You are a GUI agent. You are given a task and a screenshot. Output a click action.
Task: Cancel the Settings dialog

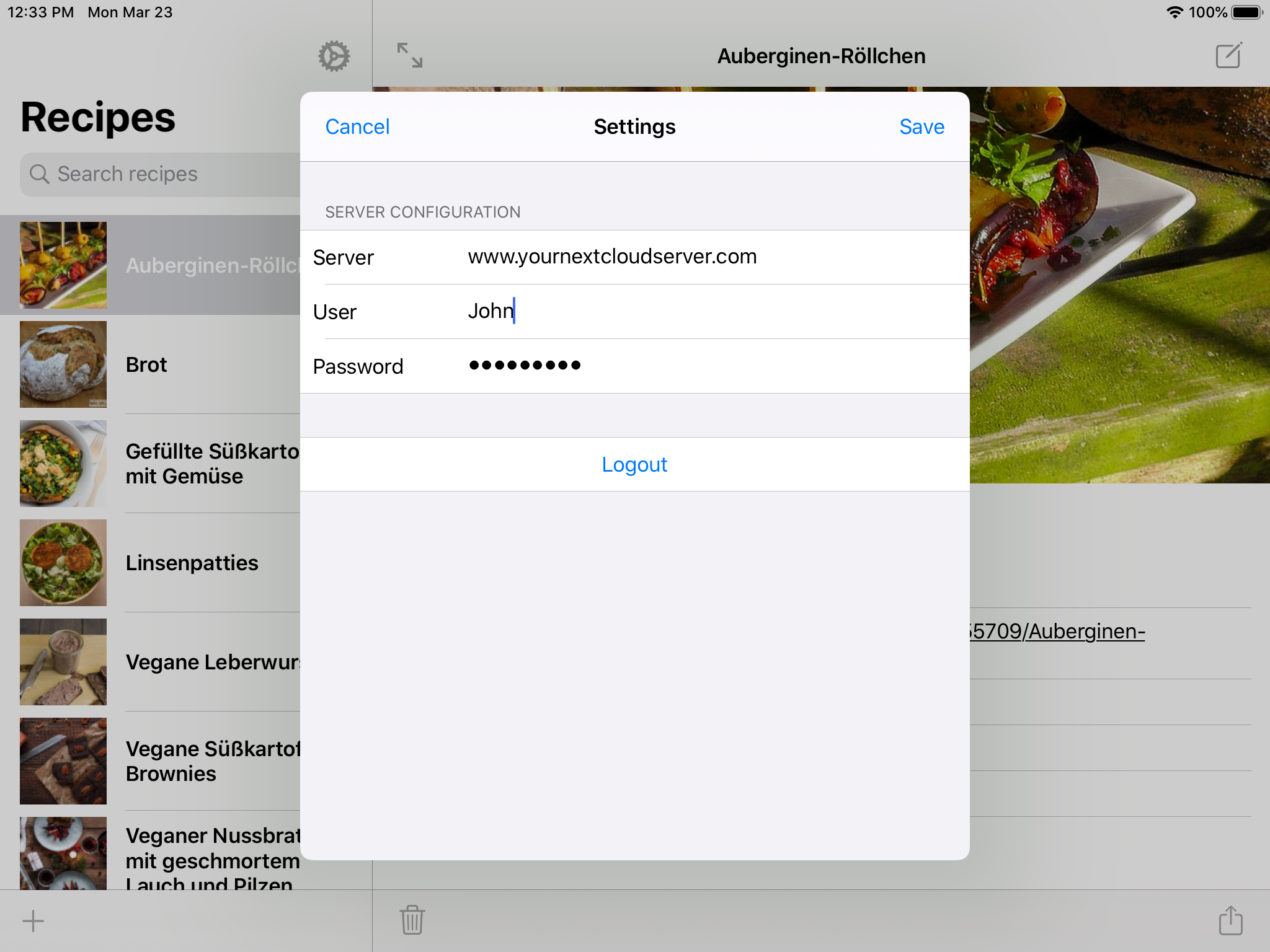[x=357, y=127]
